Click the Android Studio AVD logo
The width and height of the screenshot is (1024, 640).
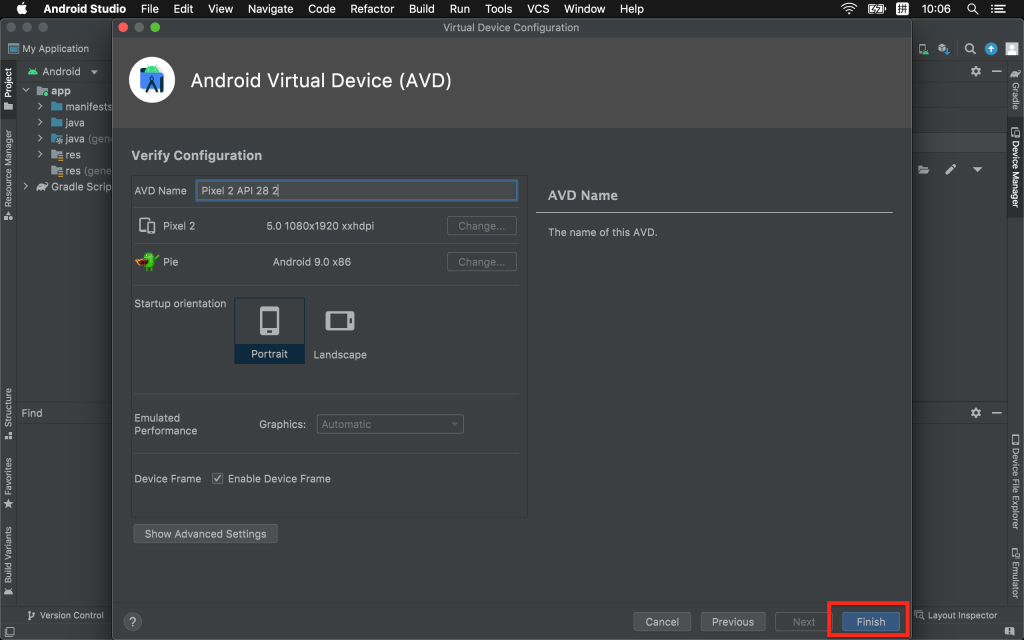(x=152, y=80)
